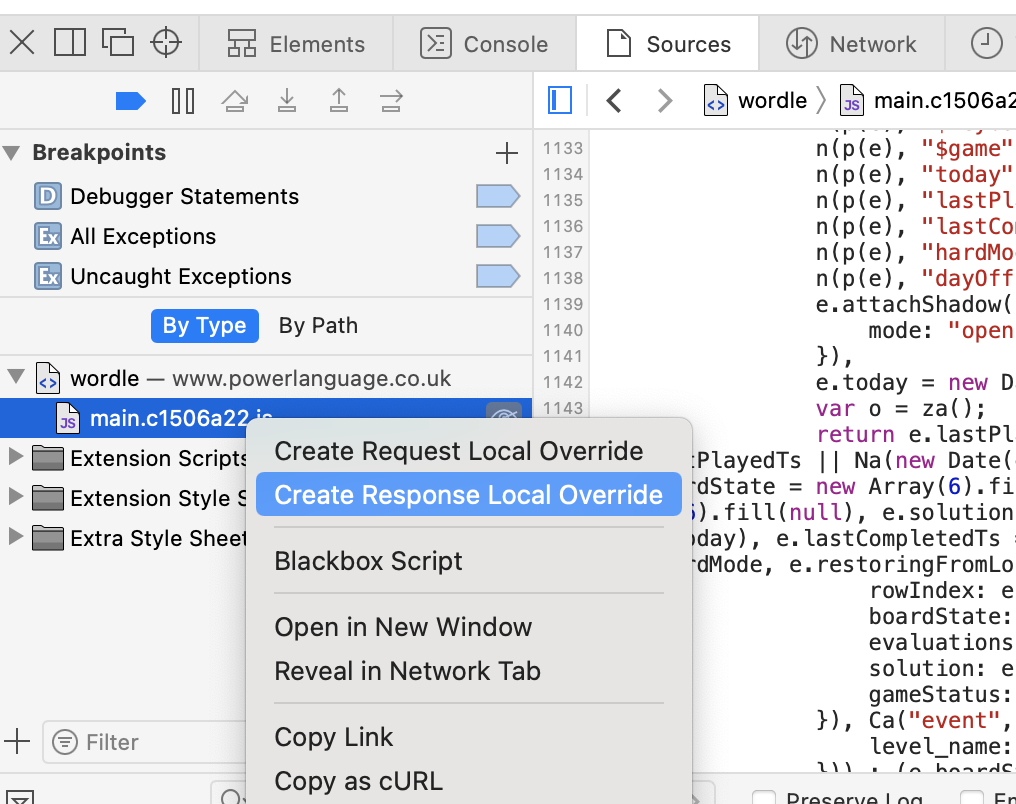1016x804 pixels.
Task: Select Debugger Statements row
Action: 266,196
